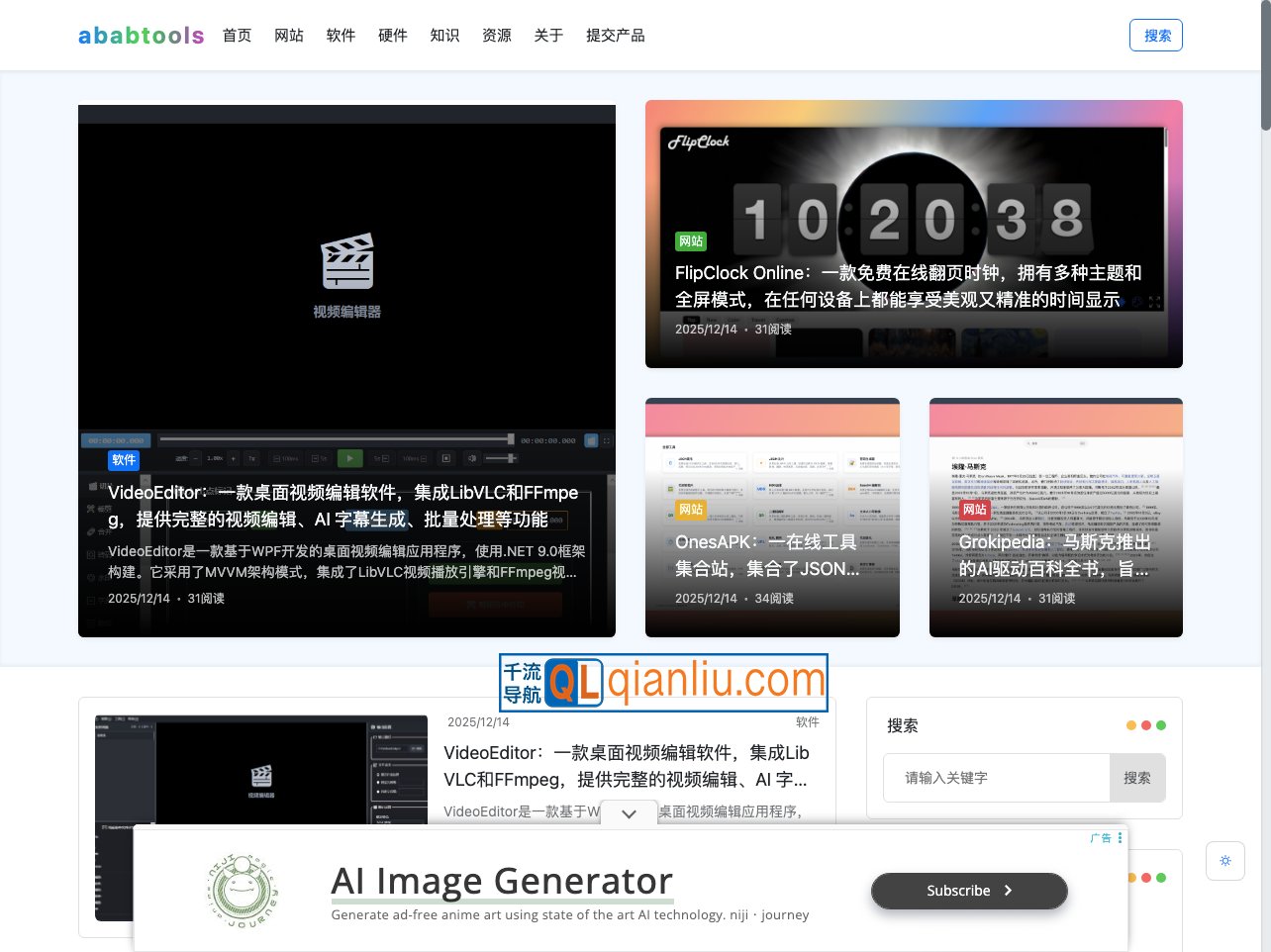The width and height of the screenshot is (1271, 952).
Task: Select the niji·journey logo in the ad banner
Action: [x=242, y=889]
